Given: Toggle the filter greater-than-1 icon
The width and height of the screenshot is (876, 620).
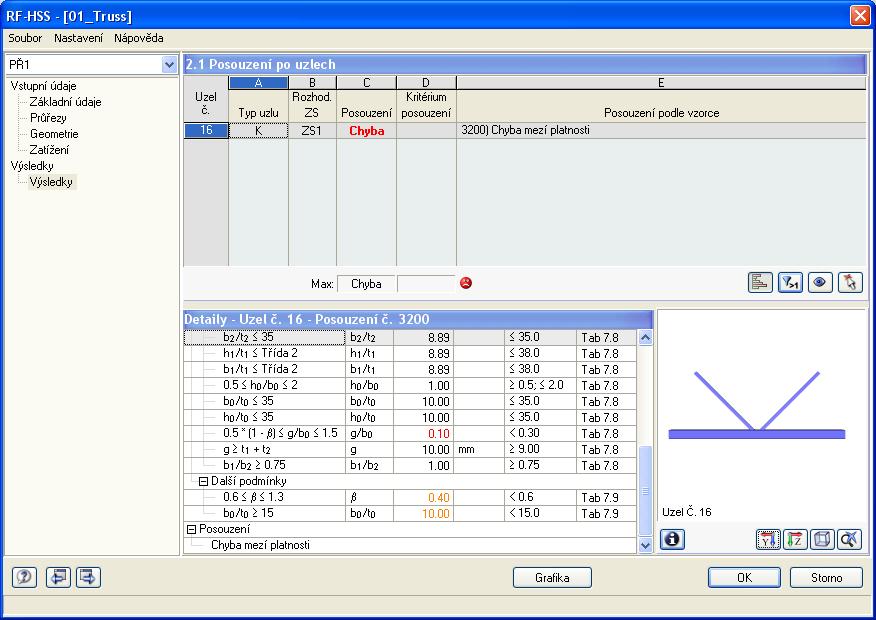Looking at the screenshot, I should tap(790, 283).
